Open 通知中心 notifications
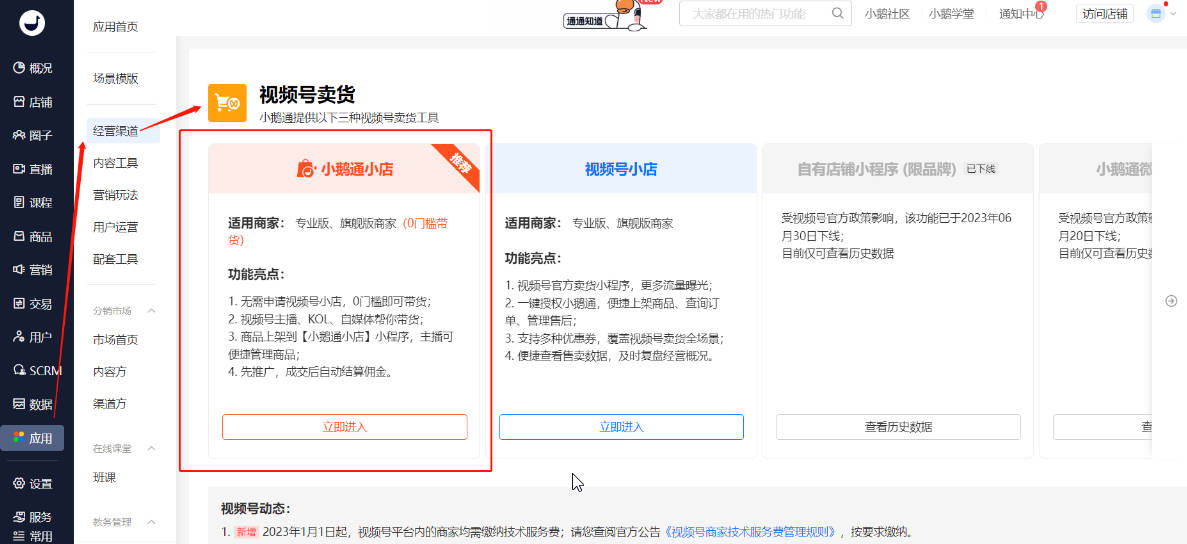 click(1021, 14)
